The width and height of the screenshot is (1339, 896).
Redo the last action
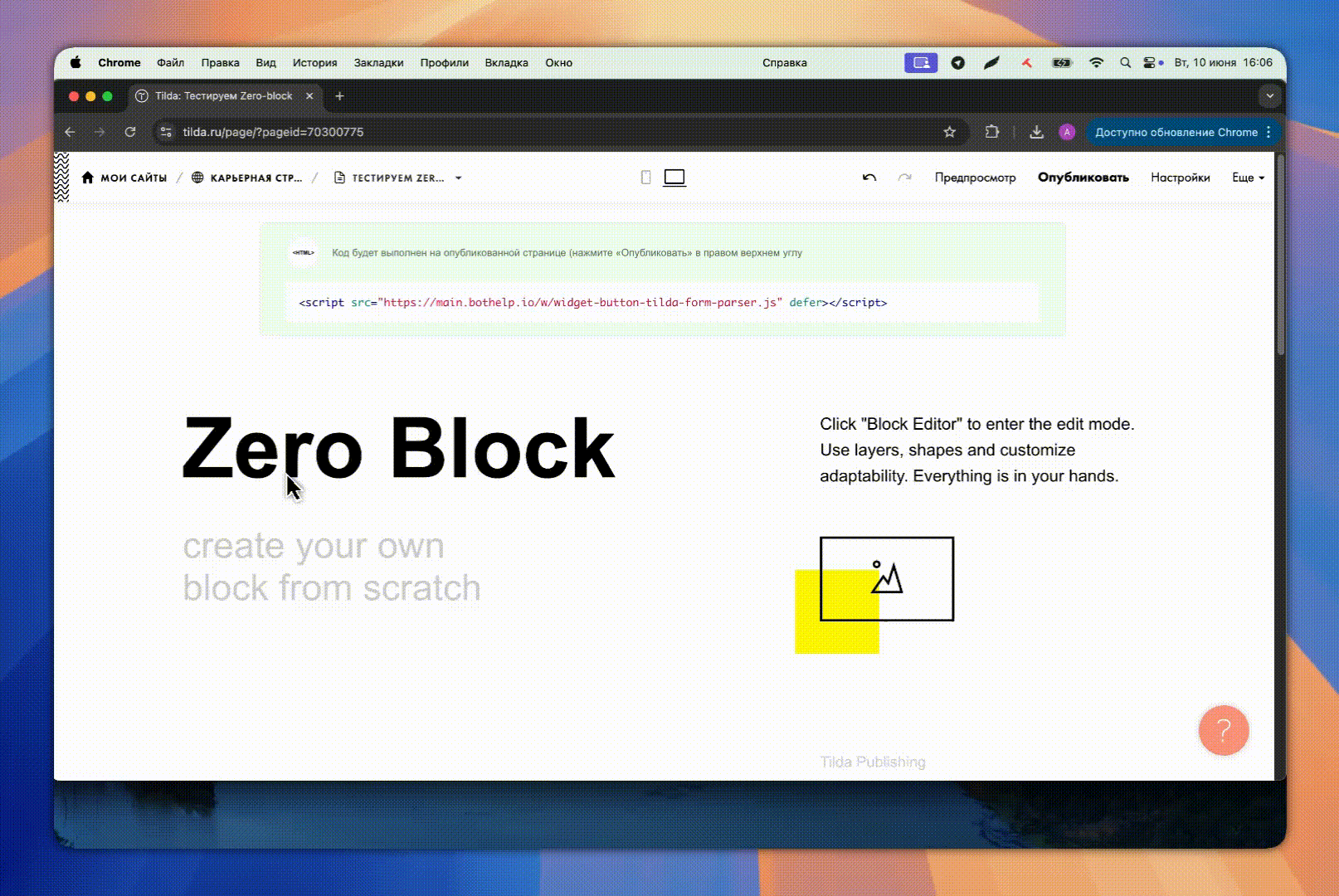tap(904, 178)
